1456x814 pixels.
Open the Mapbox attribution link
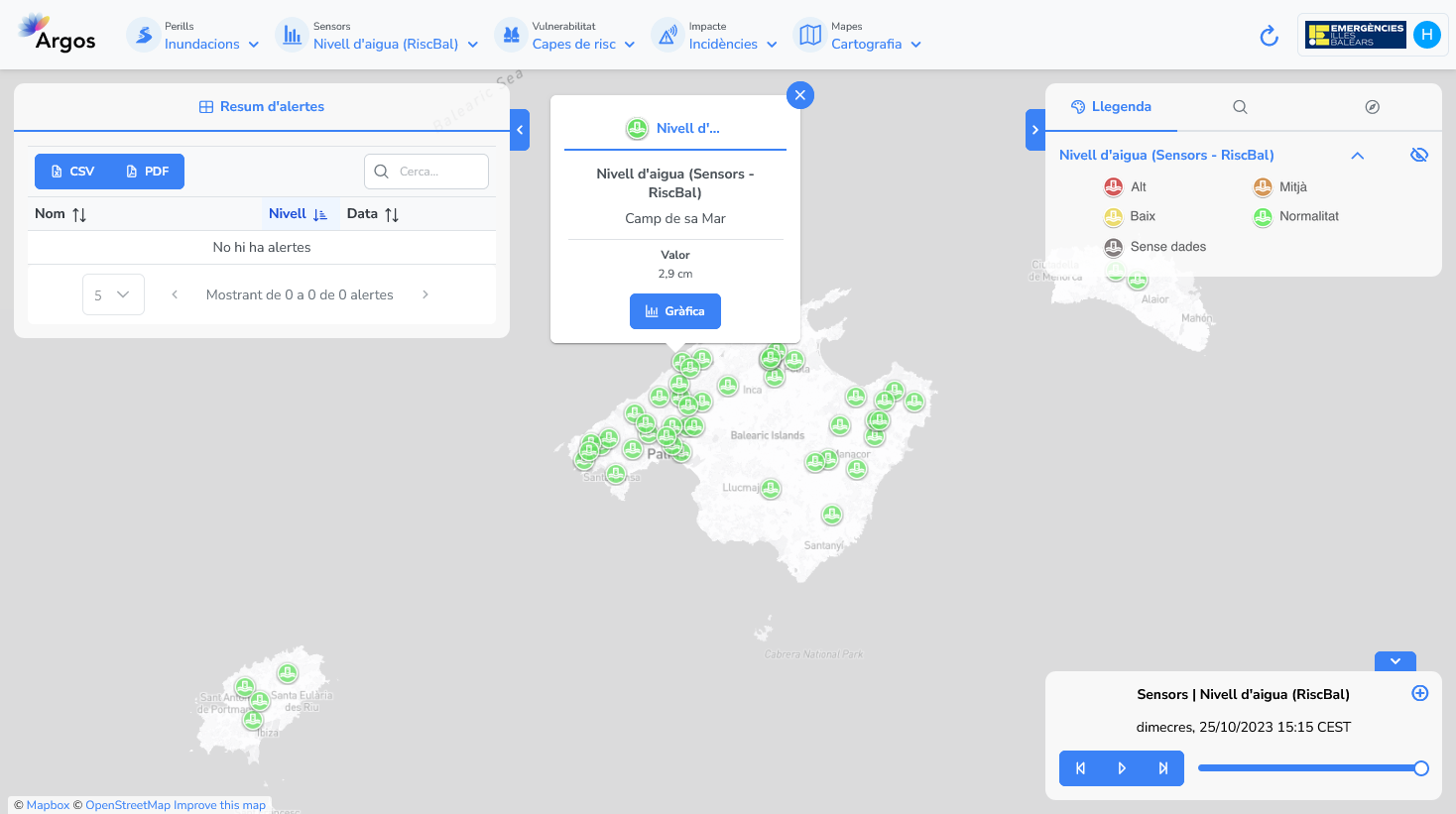(48, 805)
